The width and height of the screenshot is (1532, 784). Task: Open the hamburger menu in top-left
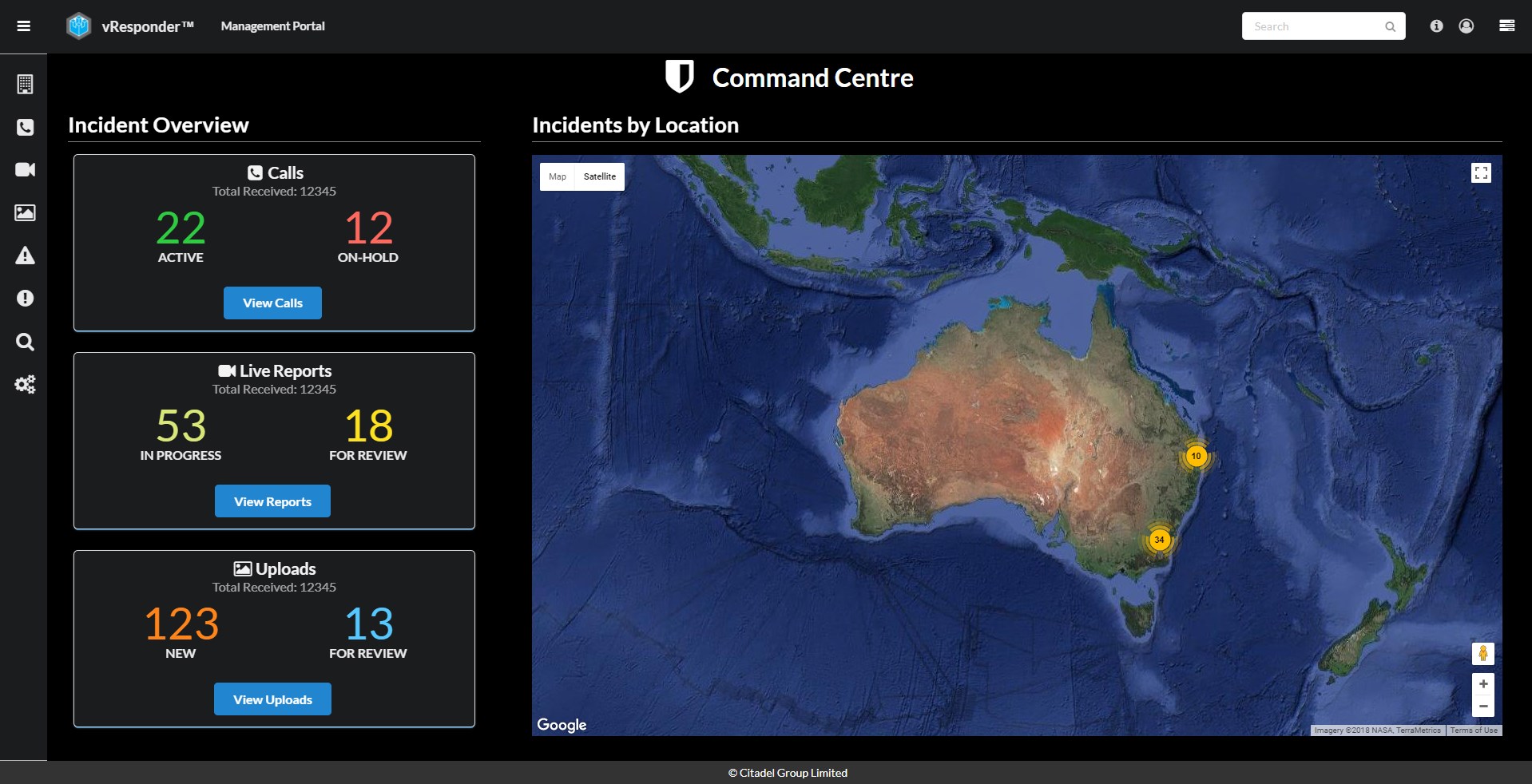[x=24, y=26]
